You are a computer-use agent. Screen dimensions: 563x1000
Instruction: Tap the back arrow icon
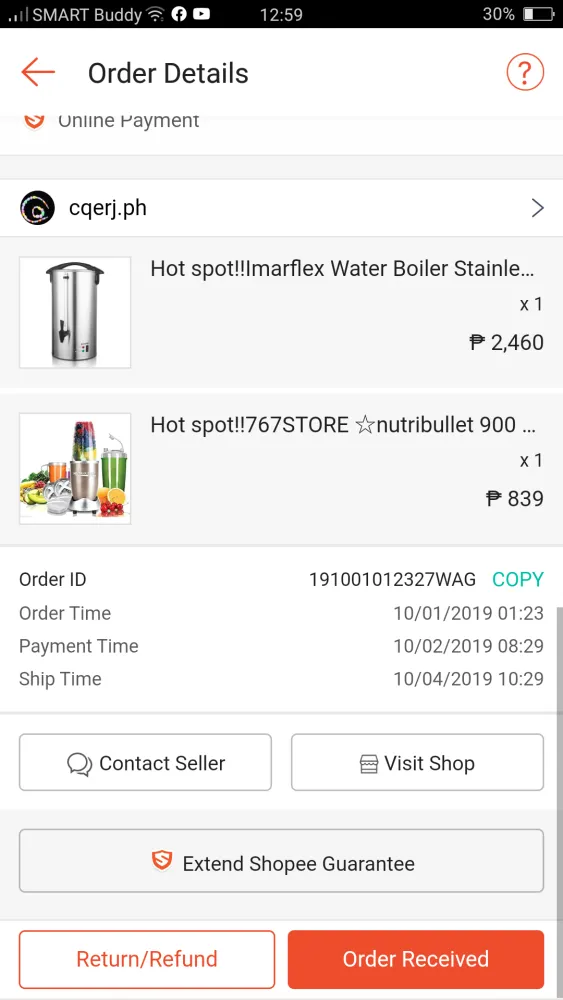tap(38, 72)
